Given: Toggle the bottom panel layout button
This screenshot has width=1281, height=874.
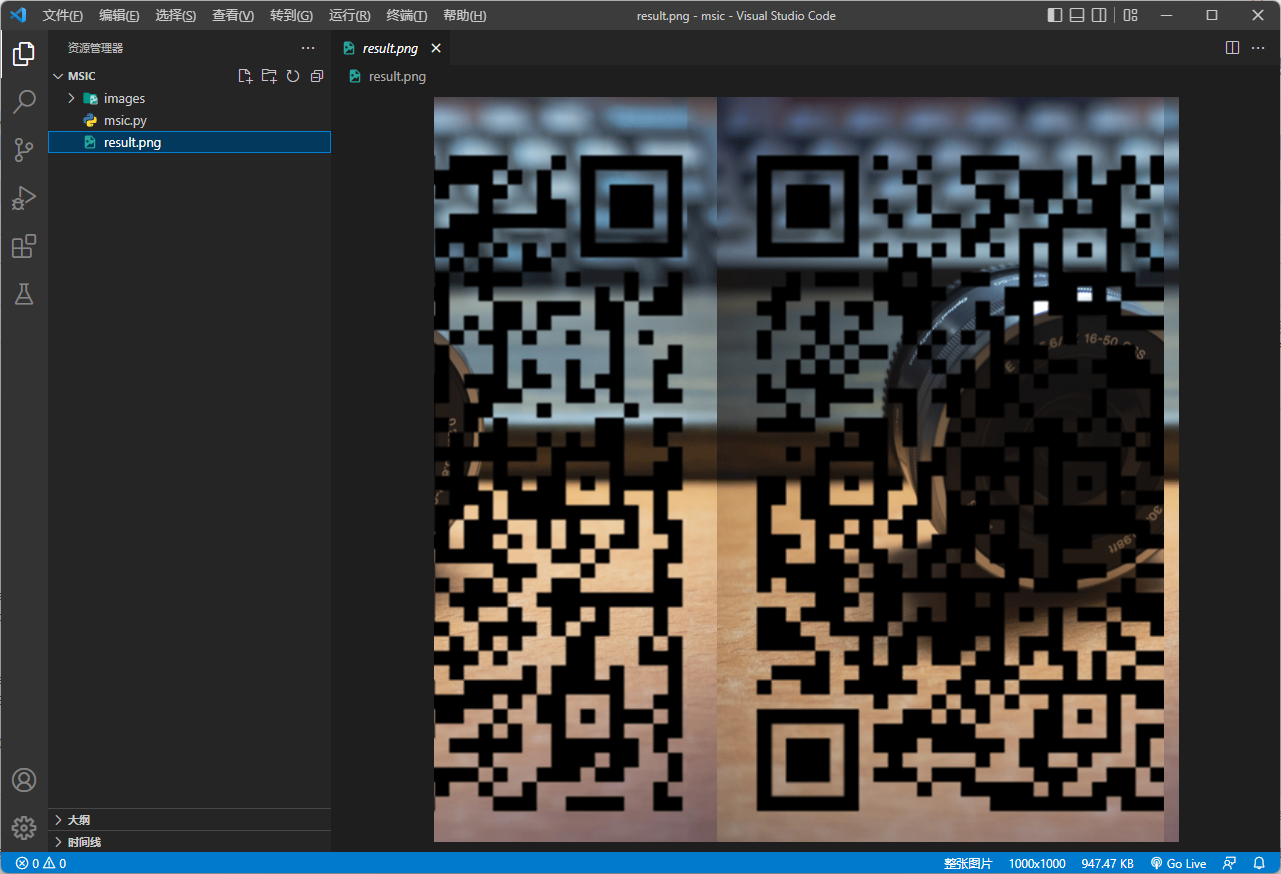Looking at the screenshot, I should tap(1077, 15).
